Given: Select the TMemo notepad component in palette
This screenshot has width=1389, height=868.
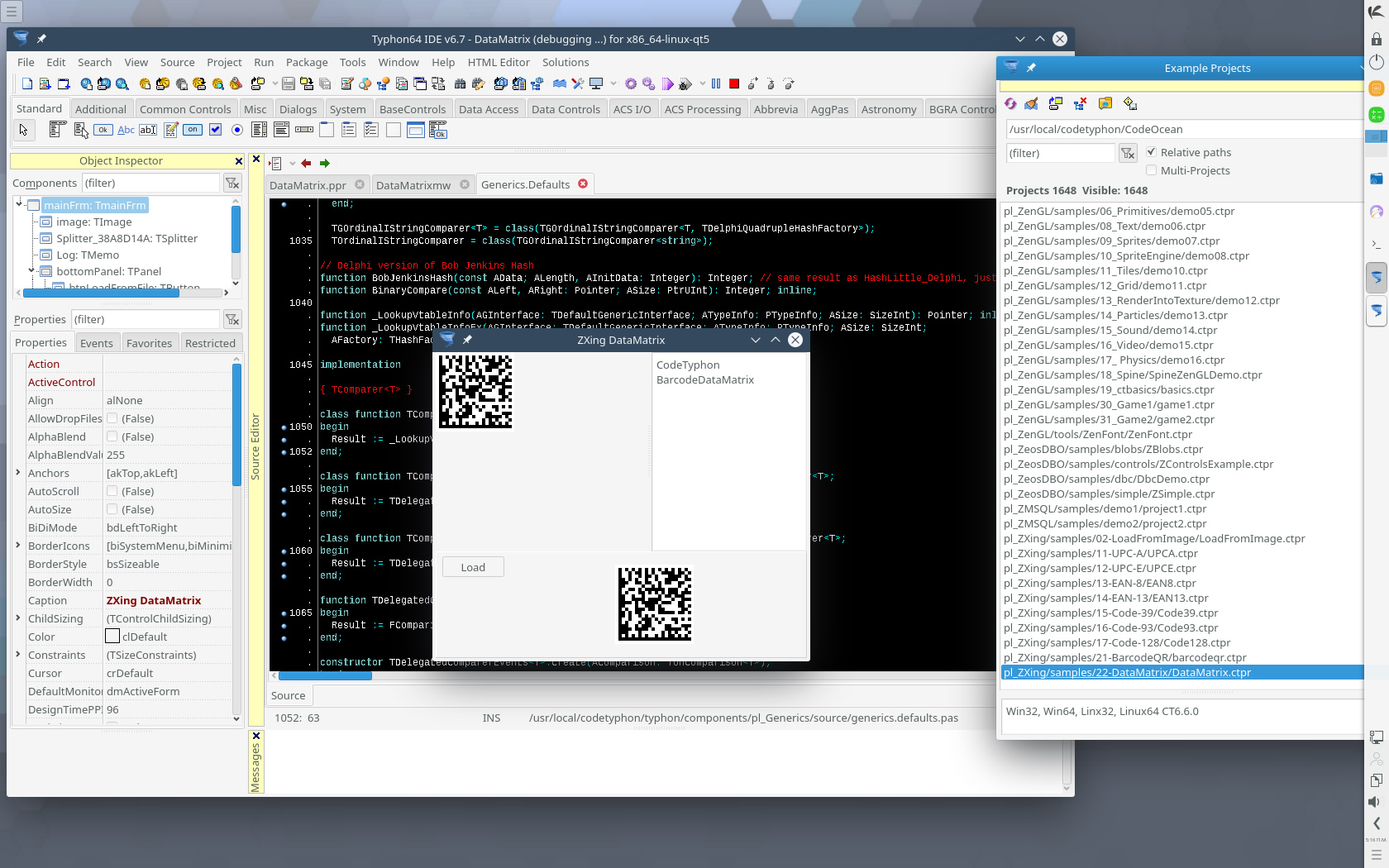Looking at the screenshot, I should (x=171, y=129).
